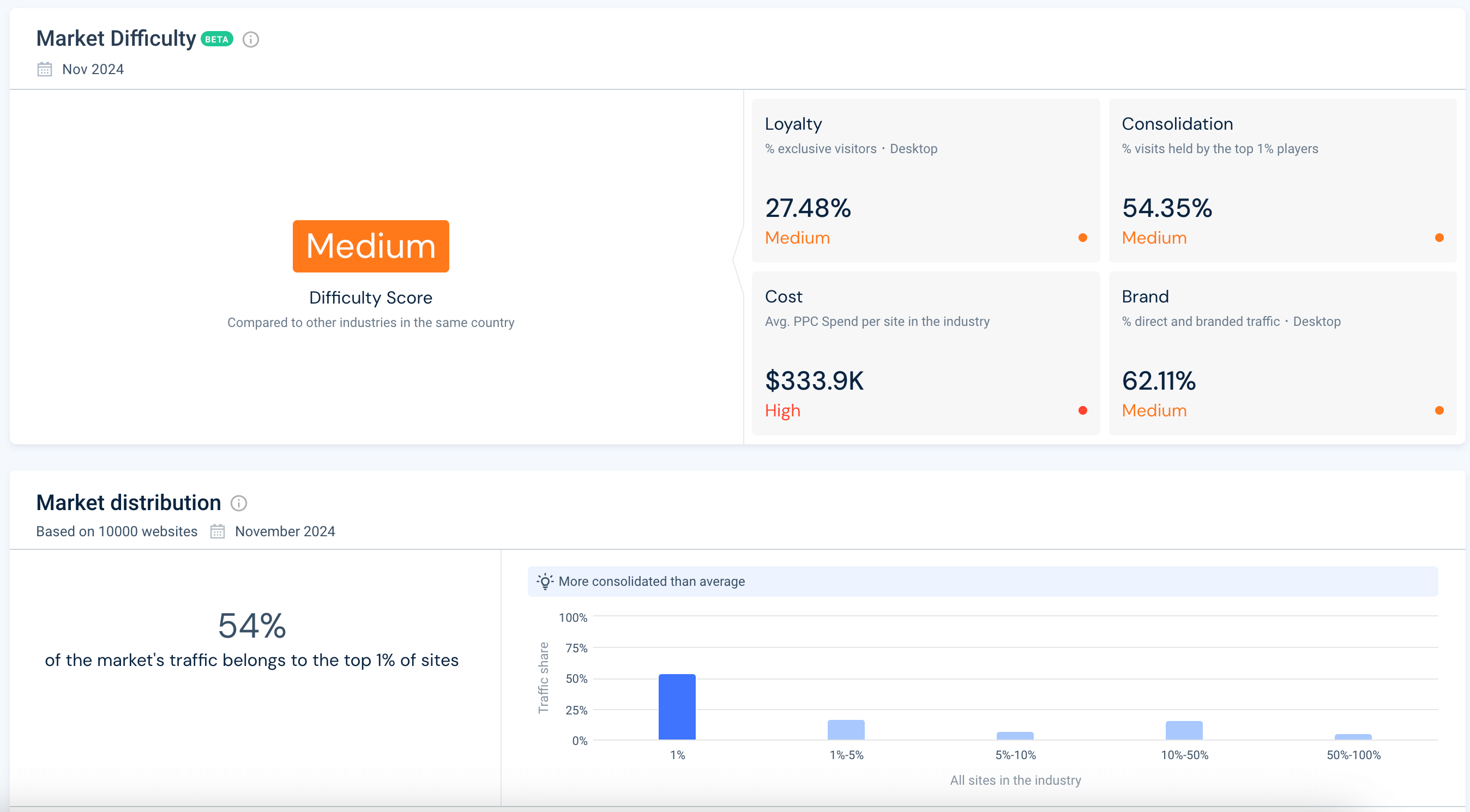Click the red status dot on the Cost card
Image resolution: width=1470 pixels, height=812 pixels.
1082,410
